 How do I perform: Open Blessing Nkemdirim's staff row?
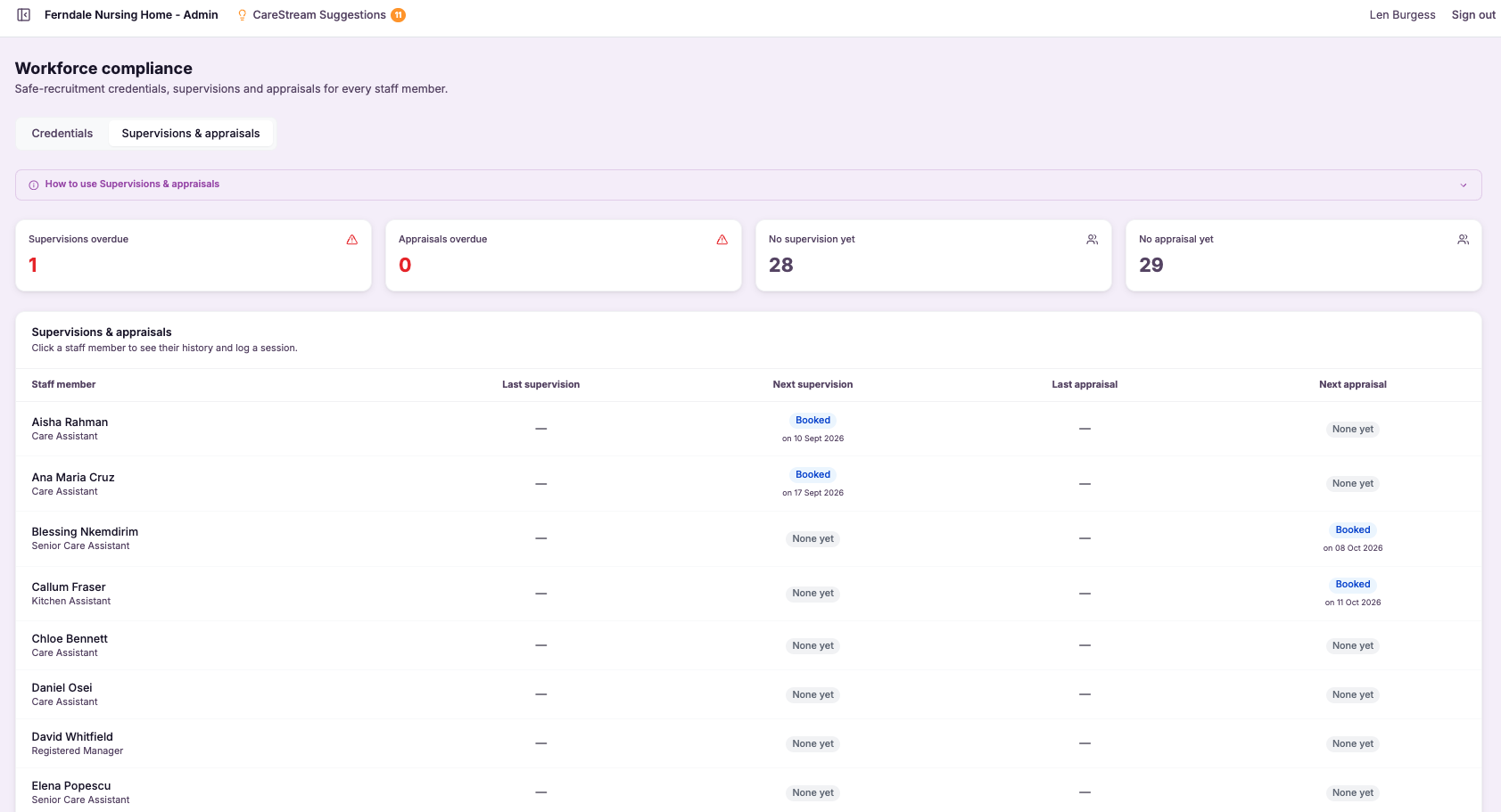point(748,539)
